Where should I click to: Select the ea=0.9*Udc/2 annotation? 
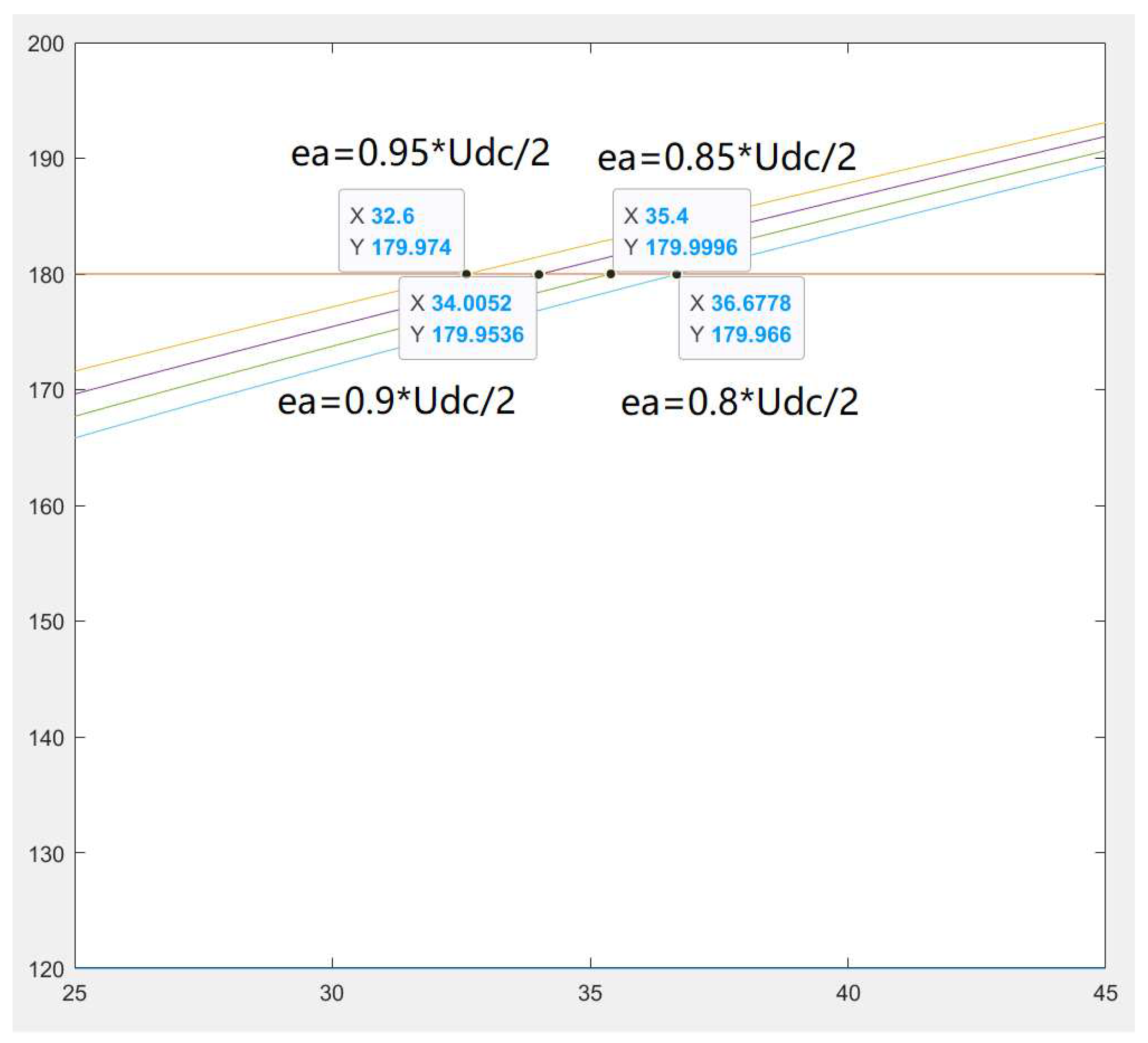pos(396,402)
